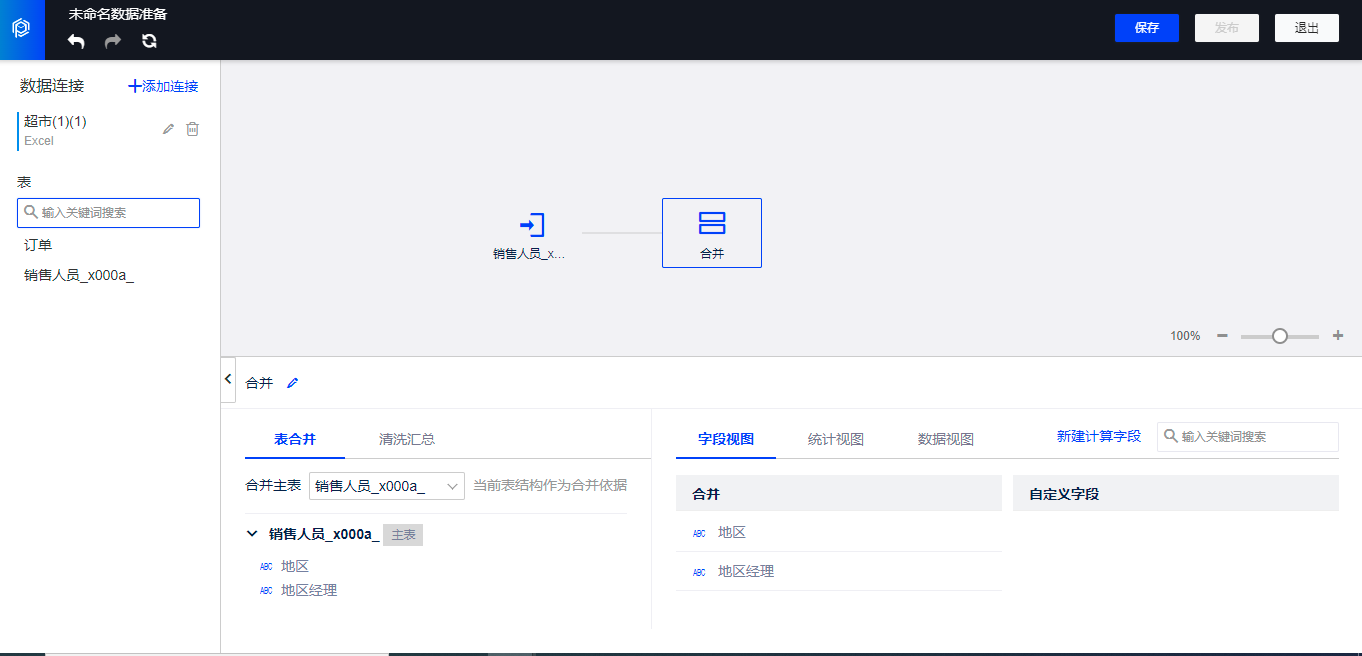
Task: Click ABC type icon beside 地区经理 in merge list
Action: point(699,572)
